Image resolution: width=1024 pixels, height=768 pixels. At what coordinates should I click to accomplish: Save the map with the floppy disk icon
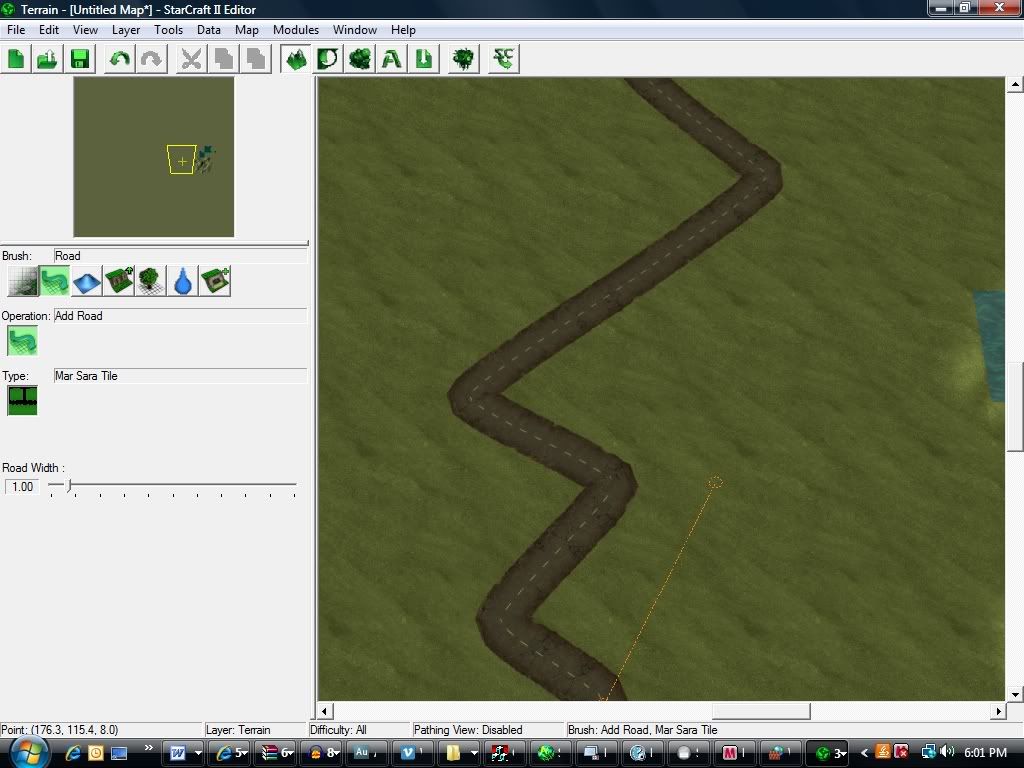click(80, 59)
